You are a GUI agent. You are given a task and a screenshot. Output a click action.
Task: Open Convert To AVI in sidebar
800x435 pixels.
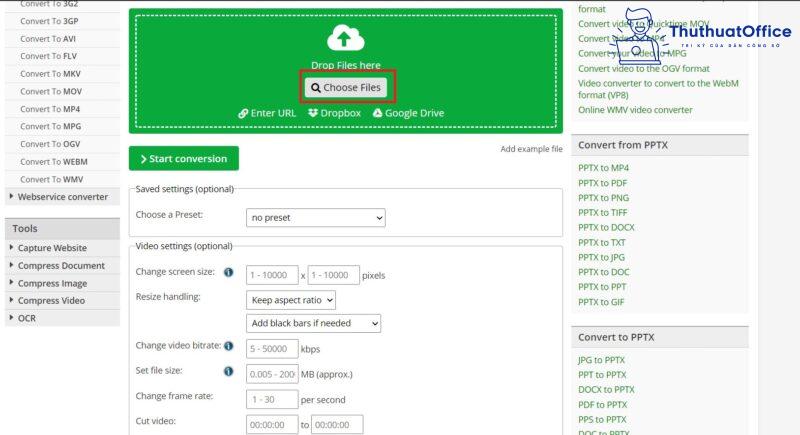point(48,39)
